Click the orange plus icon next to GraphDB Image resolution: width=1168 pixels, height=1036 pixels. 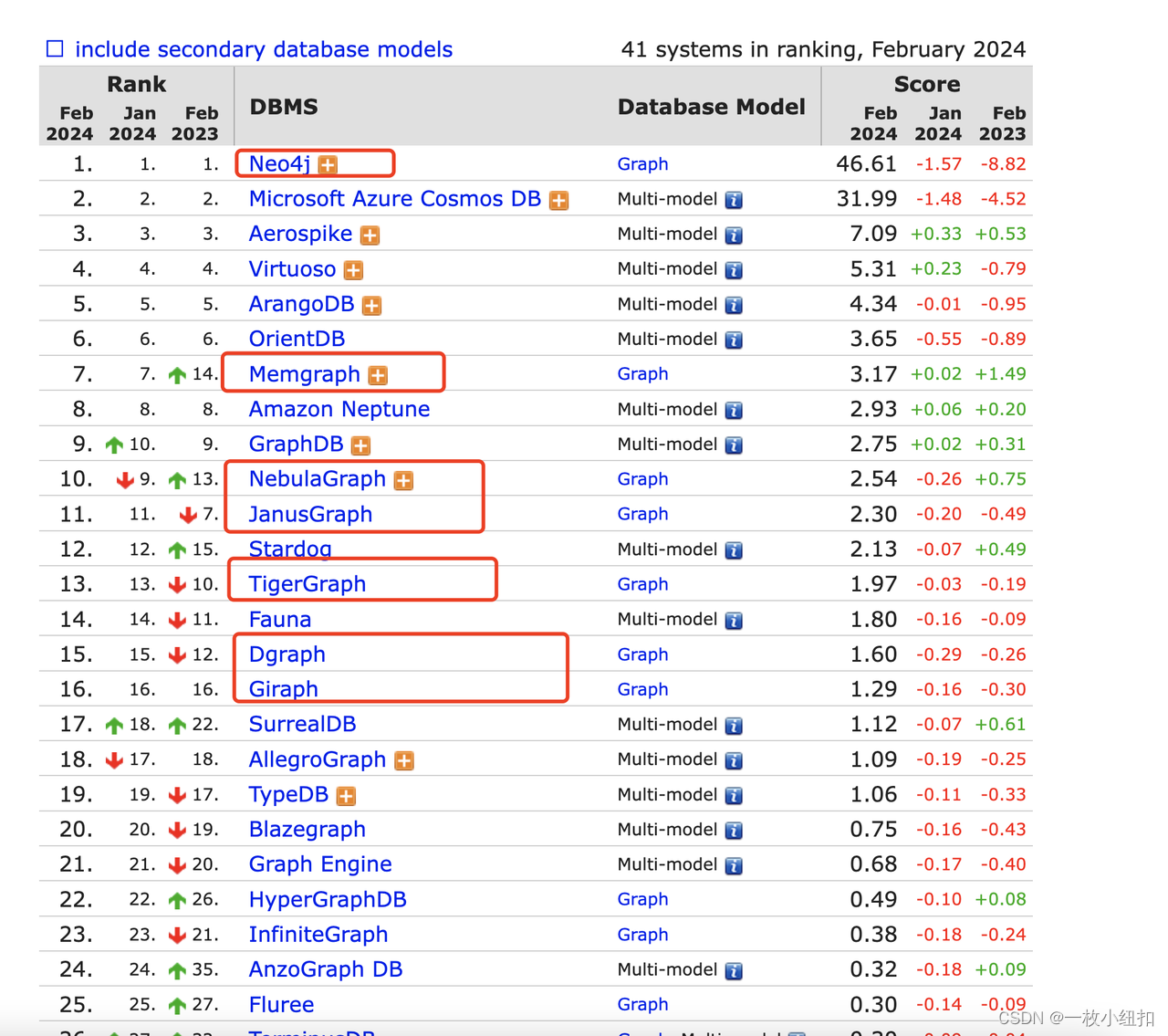pos(361,445)
